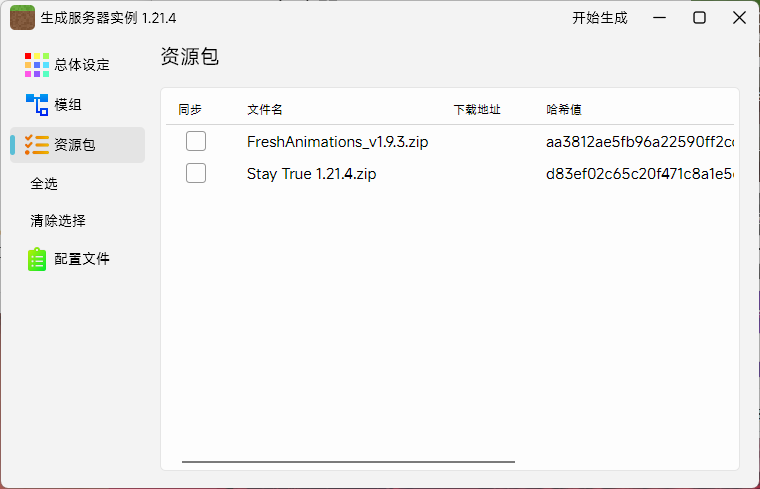Click the Minecraft grass block app icon
Viewport: 760px width, 489px height.
[22, 18]
